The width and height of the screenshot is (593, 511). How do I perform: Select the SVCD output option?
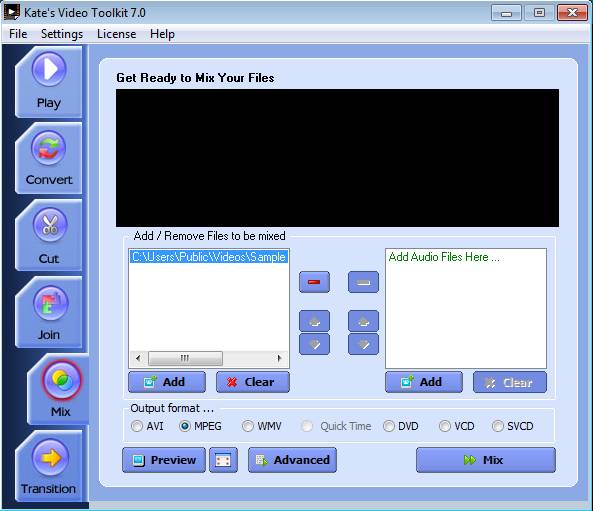[512, 426]
